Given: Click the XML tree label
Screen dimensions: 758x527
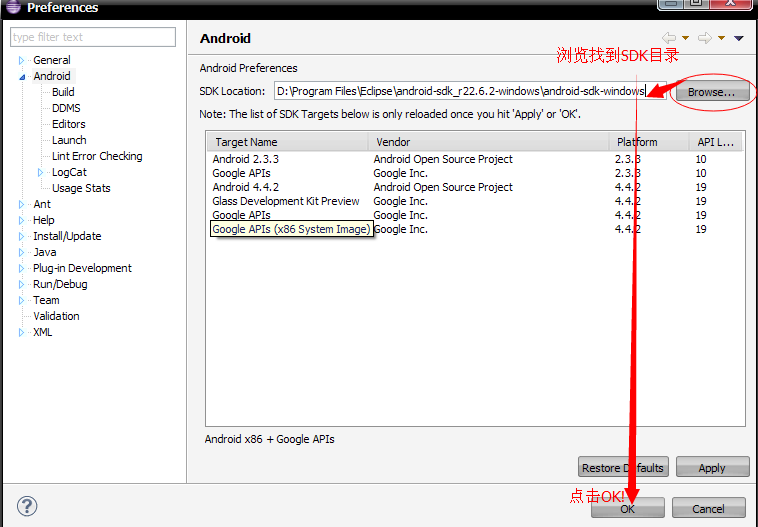Looking at the screenshot, I should (x=43, y=333).
